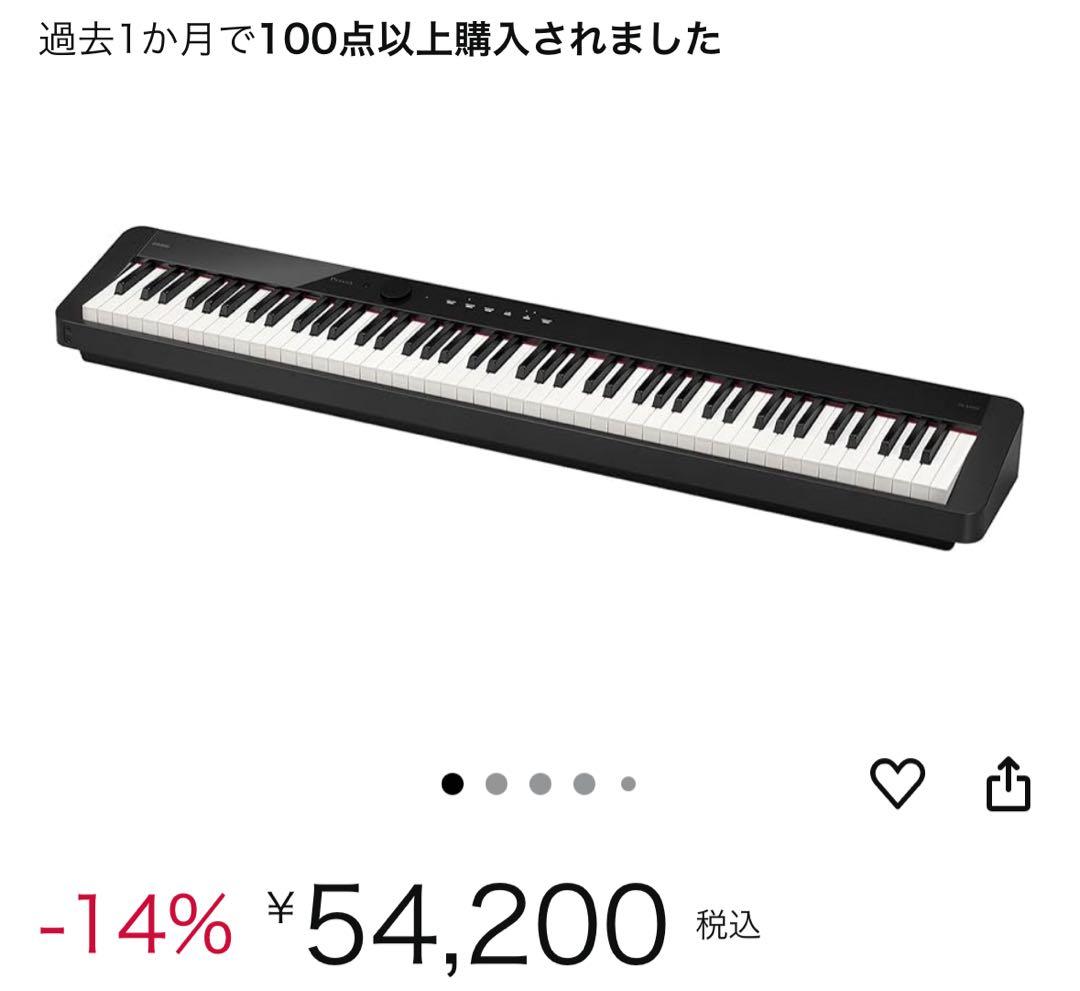The image size is (1080, 991).
Task: Click the row of control buttons on piano panel
Action: coord(499,311)
